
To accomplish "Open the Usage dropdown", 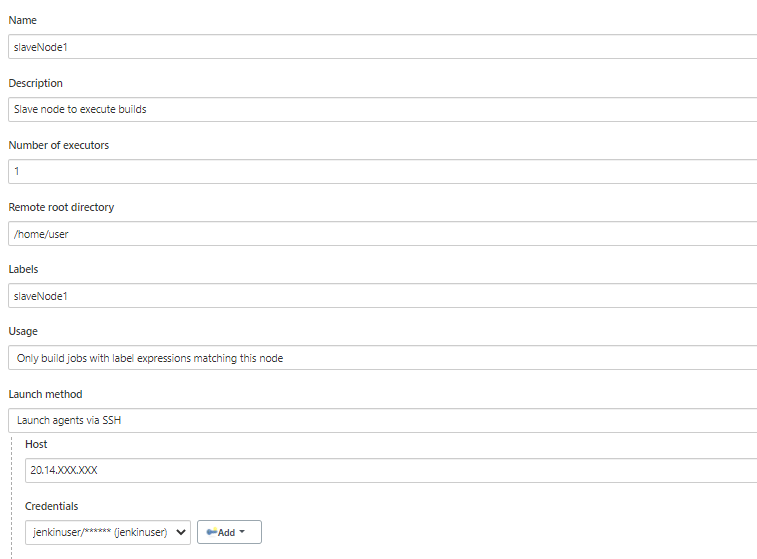I will [382, 358].
